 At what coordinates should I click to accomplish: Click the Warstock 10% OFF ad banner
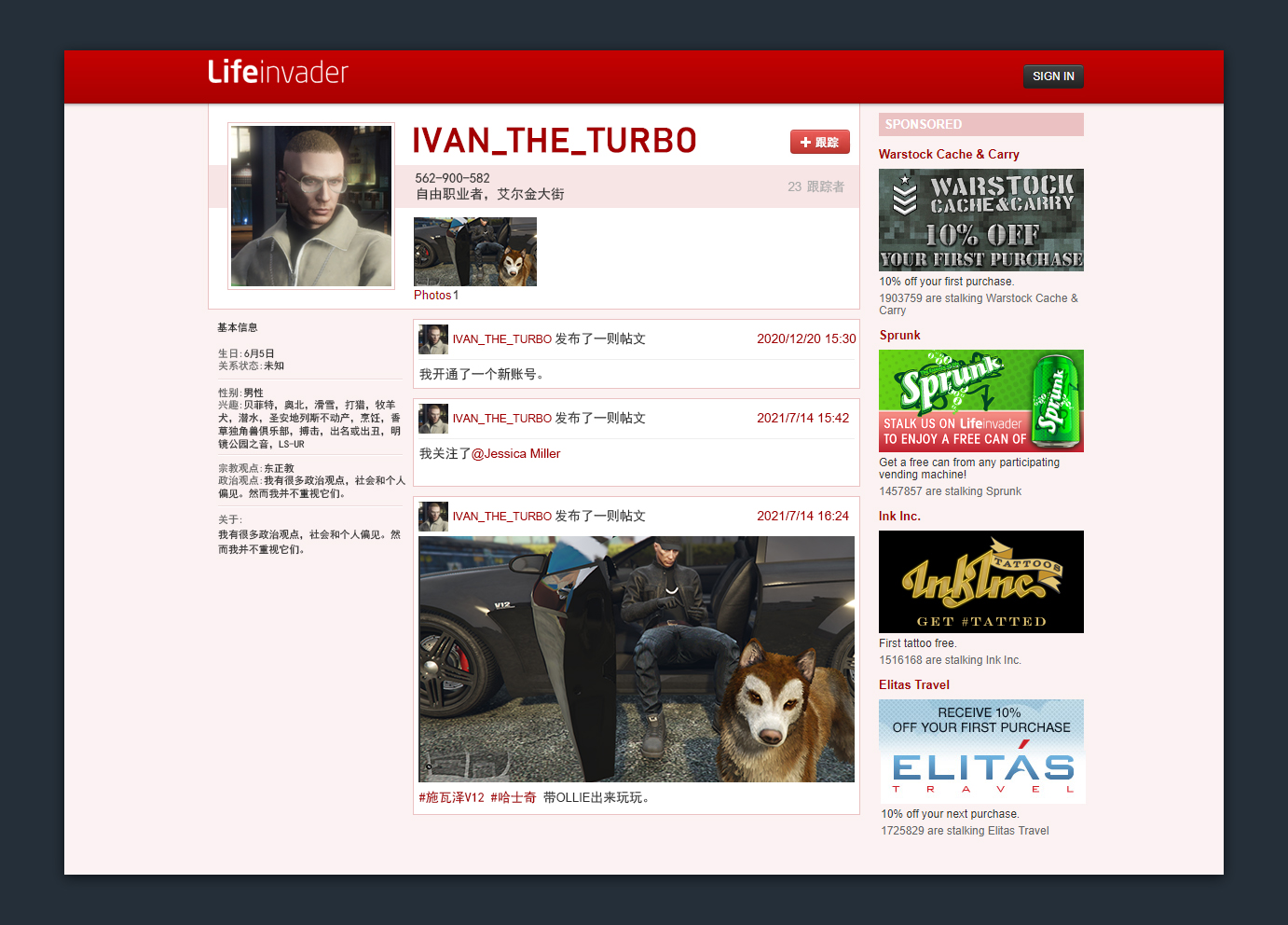coord(981,220)
